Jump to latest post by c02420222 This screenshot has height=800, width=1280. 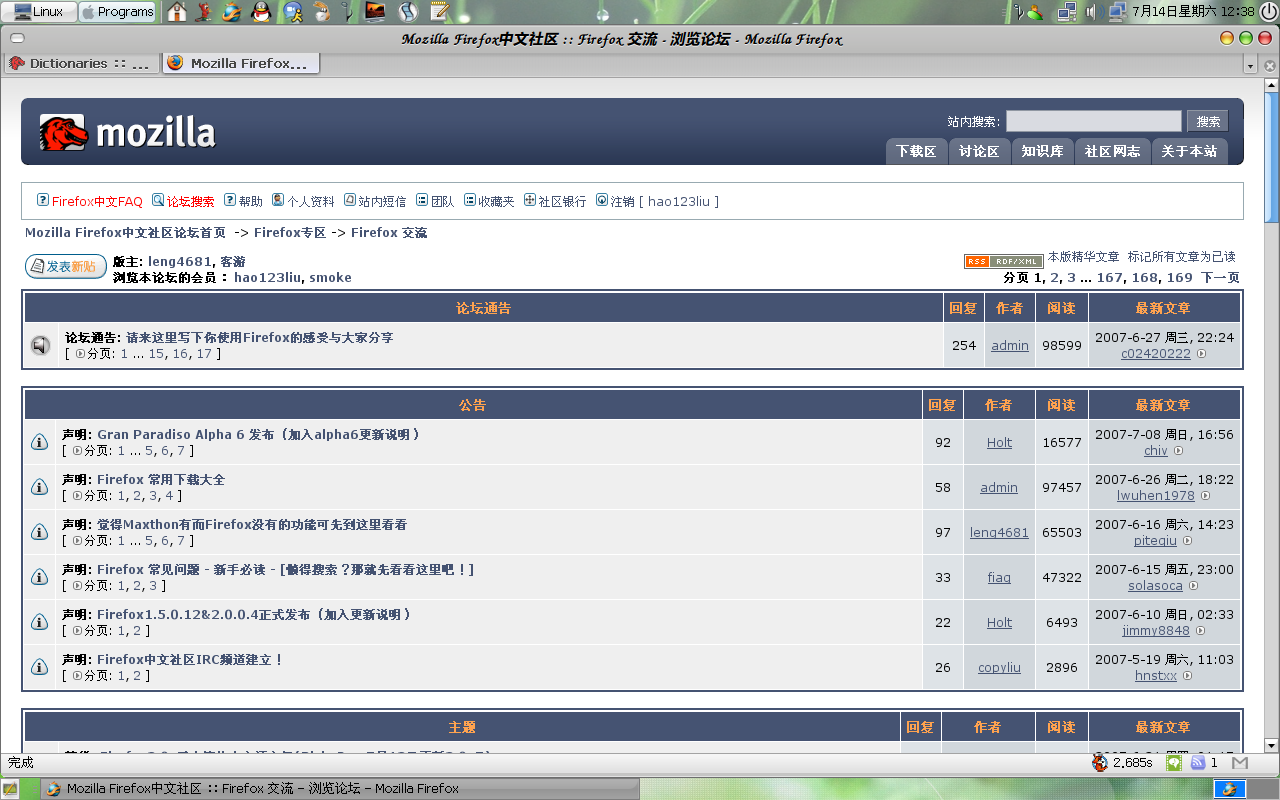coord(1202,354)
